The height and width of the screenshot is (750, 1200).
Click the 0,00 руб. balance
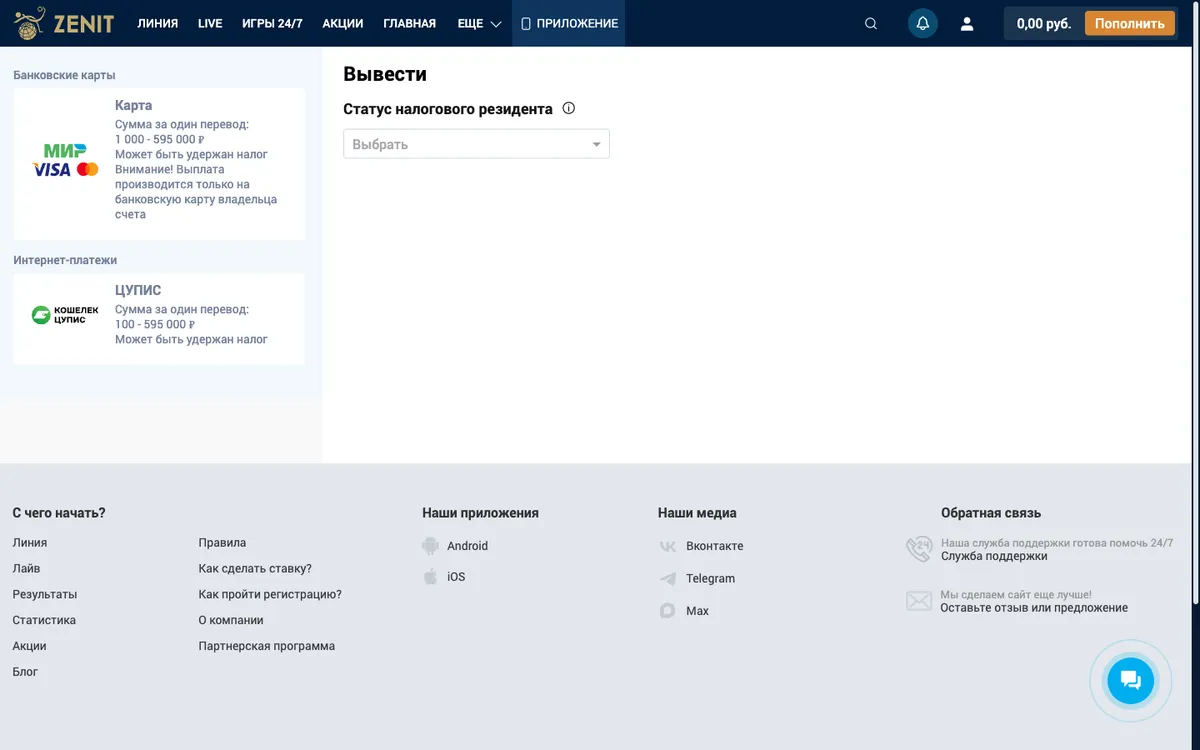1044,24
